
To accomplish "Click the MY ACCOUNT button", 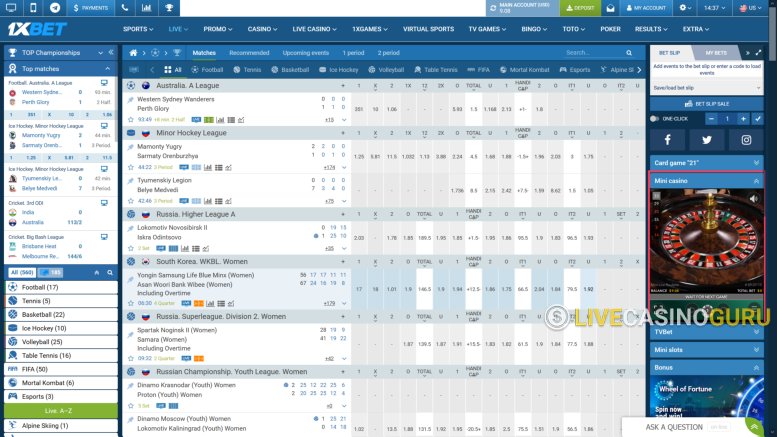I will point(646,8).
